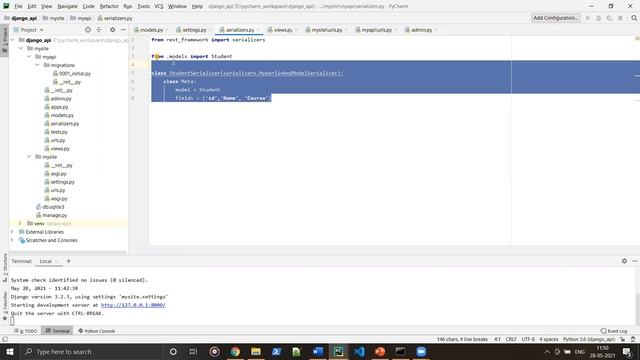Open the Python Console tool window

(96, 331)
